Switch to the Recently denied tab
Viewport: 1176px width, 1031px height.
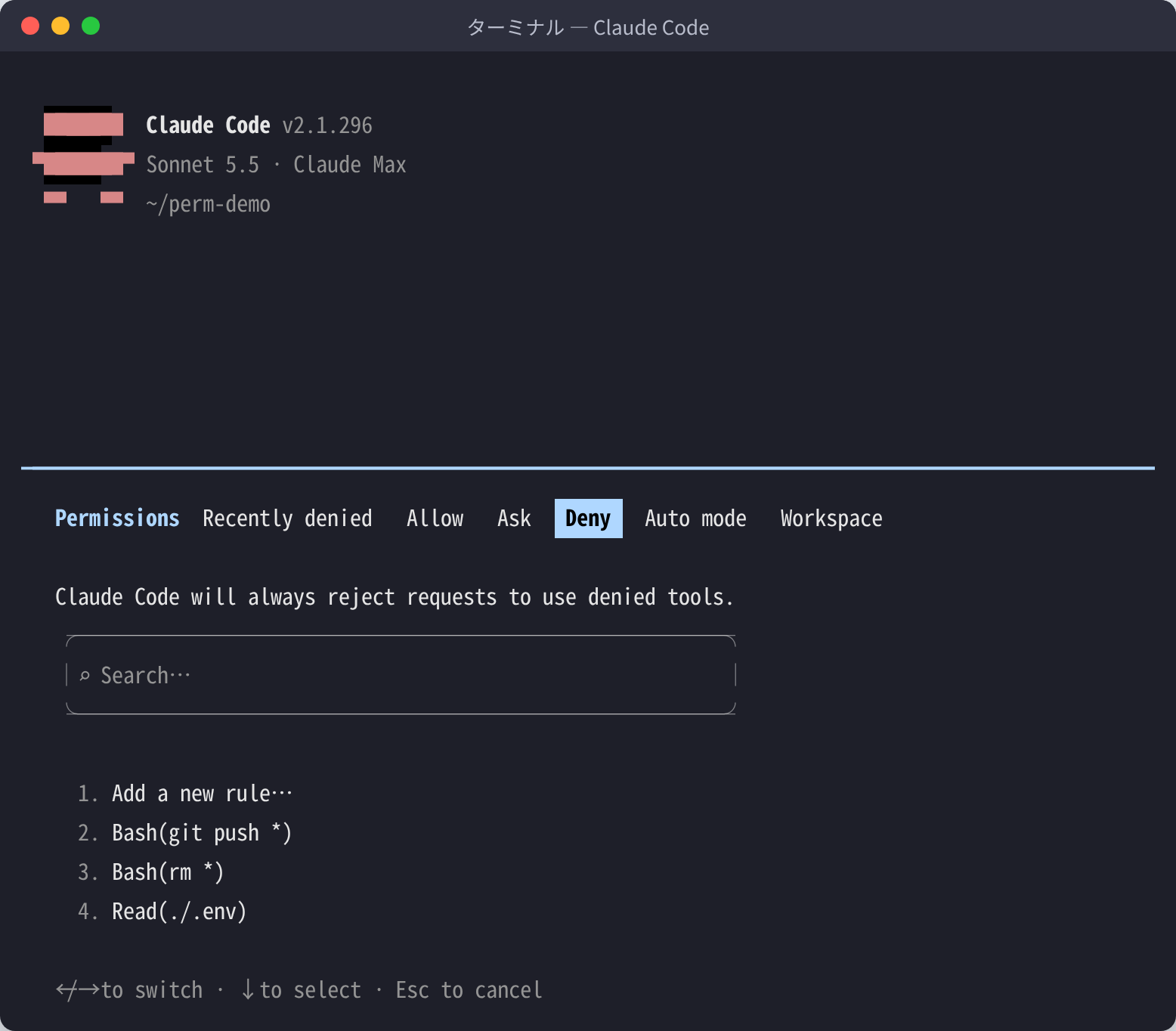[x=287, y=519]
